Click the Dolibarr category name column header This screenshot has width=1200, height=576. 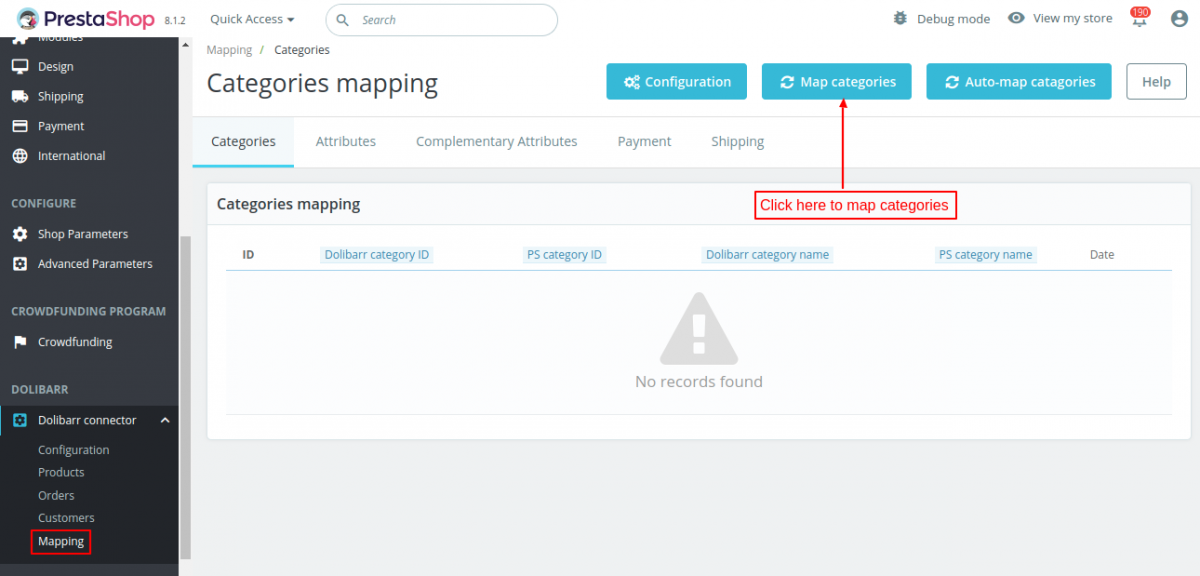[x=767, y=255]
